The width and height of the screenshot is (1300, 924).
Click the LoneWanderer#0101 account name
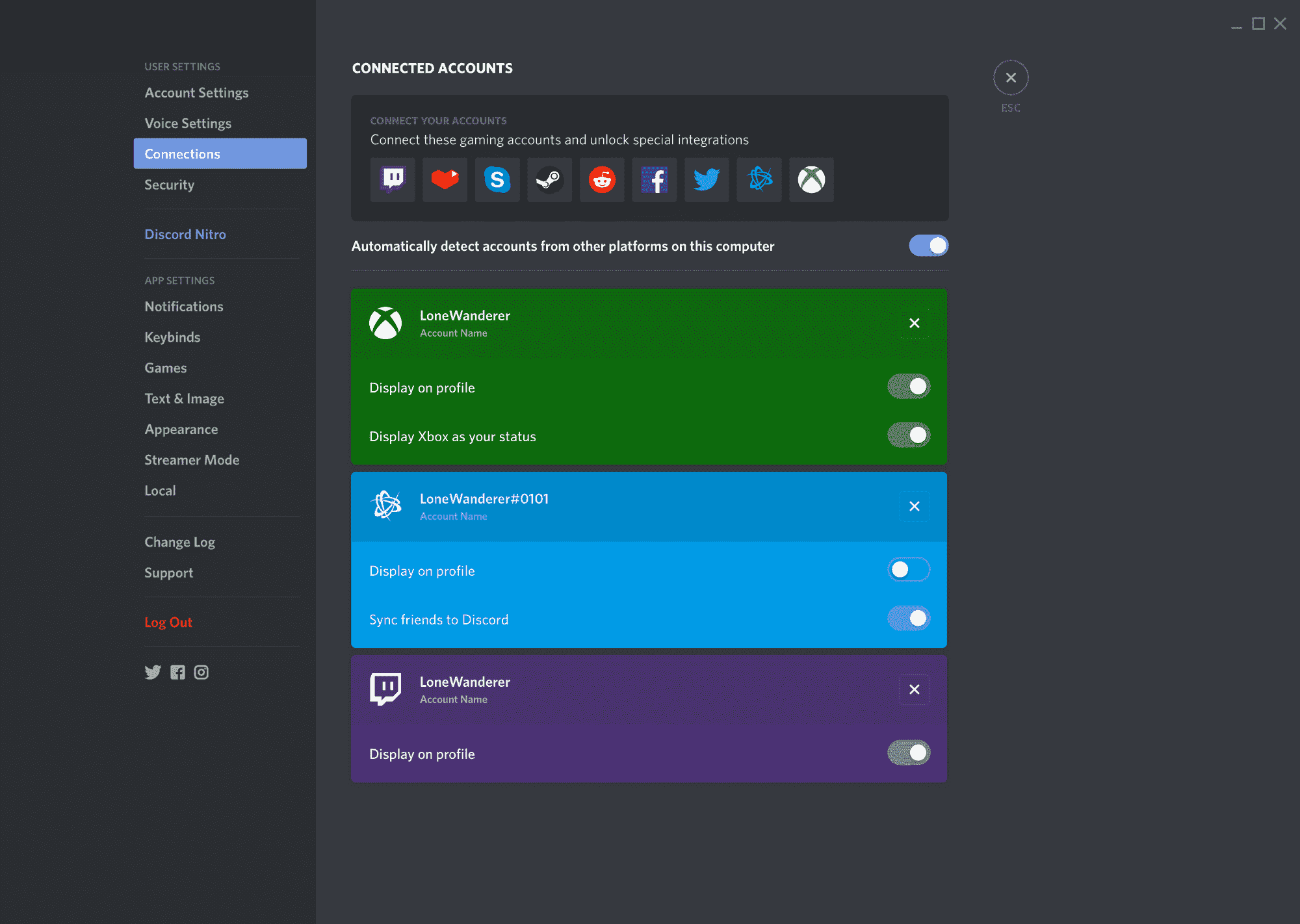pos(484,499)
